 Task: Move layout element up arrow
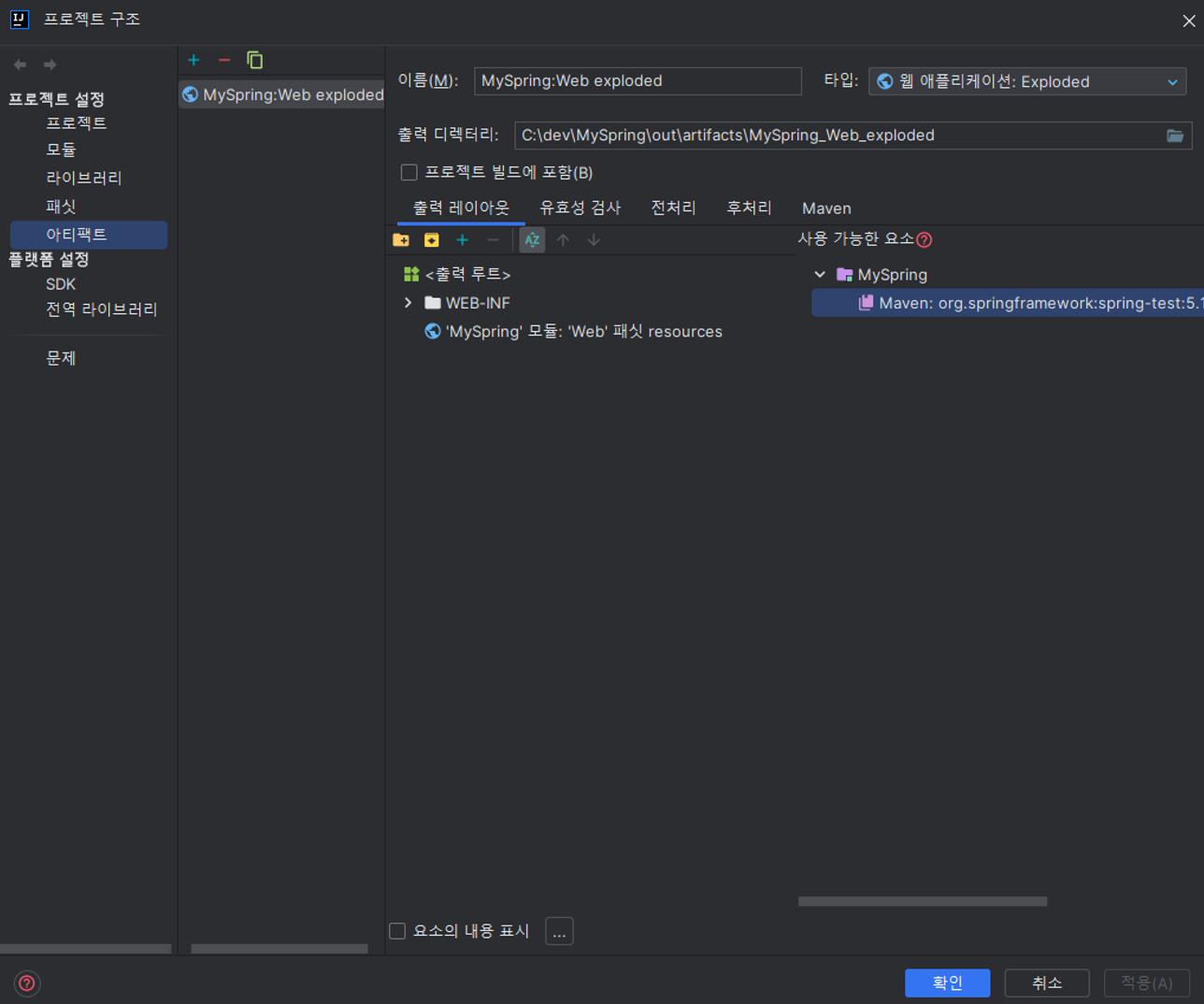point(563,240)
